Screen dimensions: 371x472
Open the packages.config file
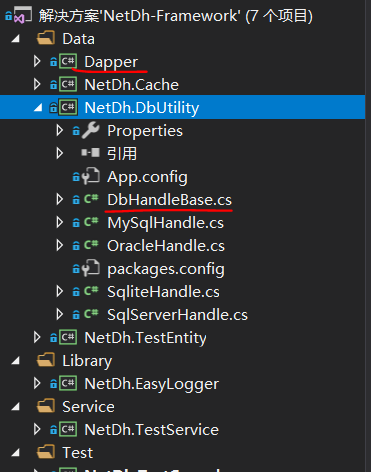166,269
